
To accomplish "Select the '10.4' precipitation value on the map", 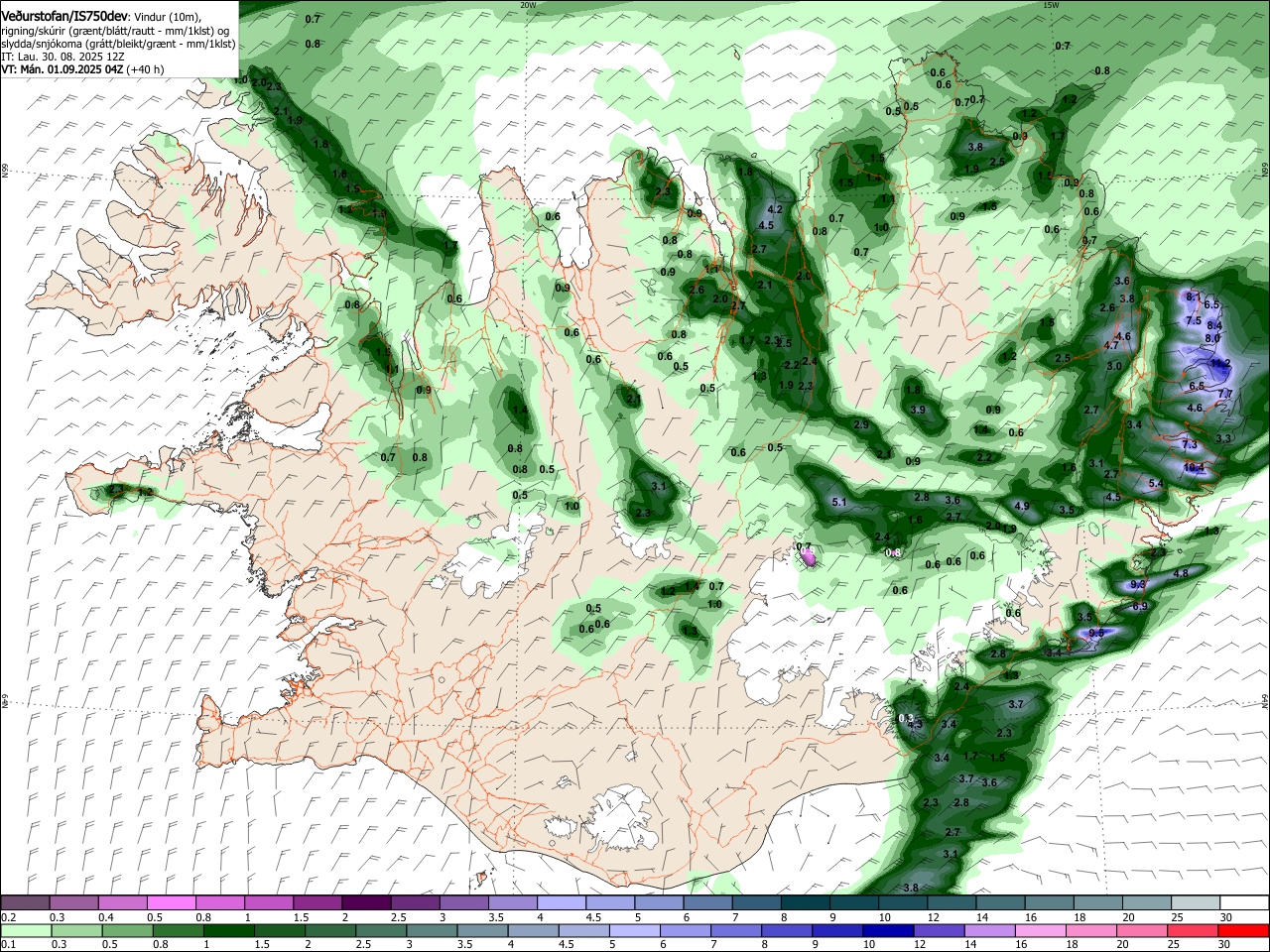I will tap(1194, 467).
